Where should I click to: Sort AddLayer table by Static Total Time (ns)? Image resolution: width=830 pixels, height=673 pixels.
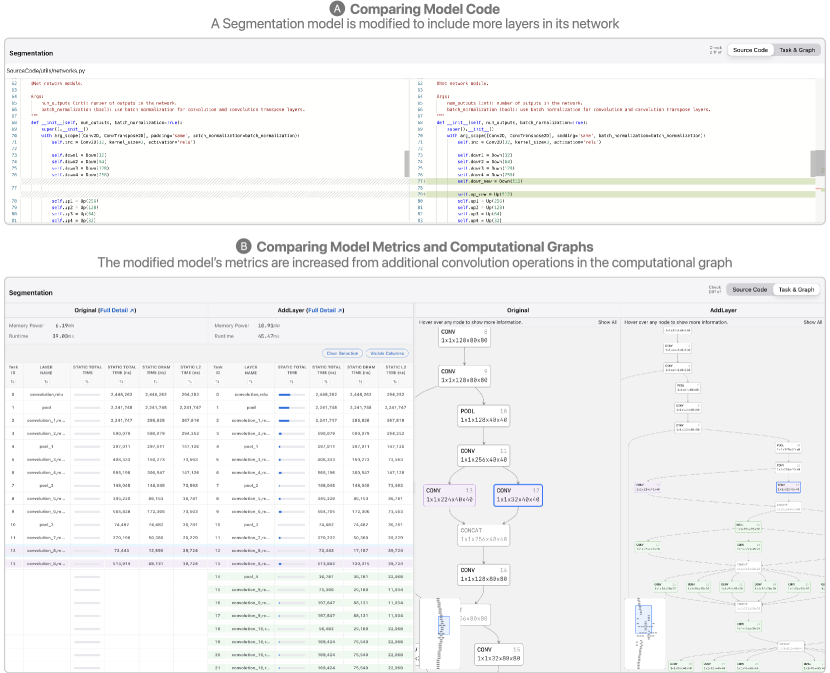(x=326, y=381)
